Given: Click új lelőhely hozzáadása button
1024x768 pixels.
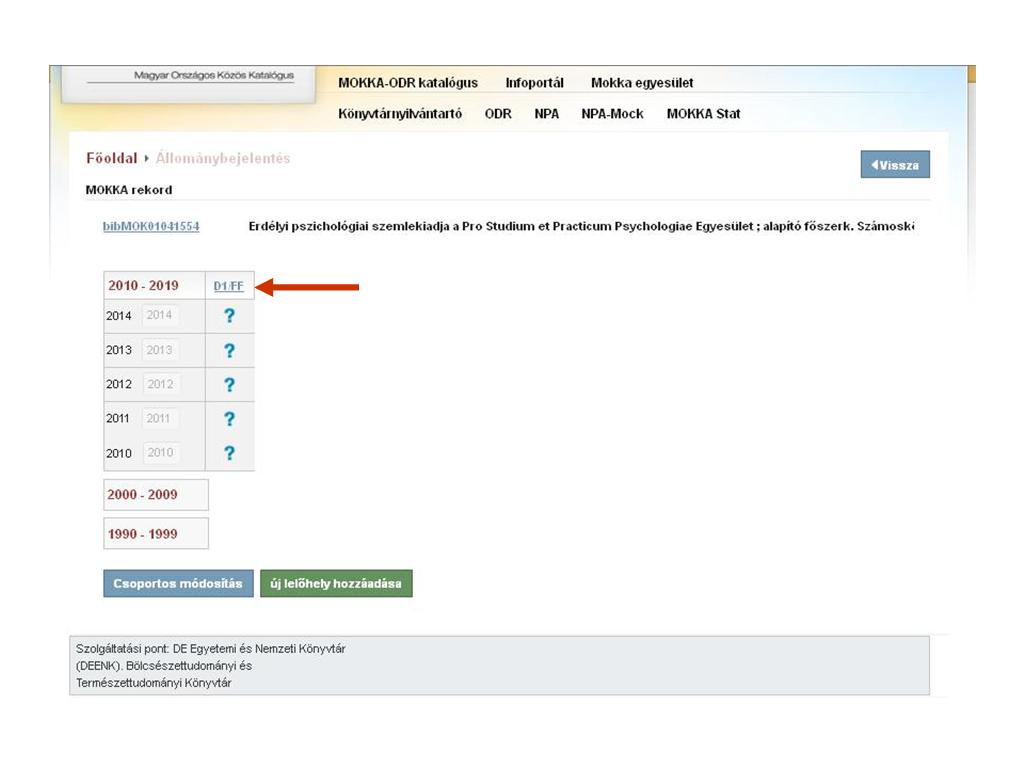Looking at the screenshot, I should coord(336,584).
